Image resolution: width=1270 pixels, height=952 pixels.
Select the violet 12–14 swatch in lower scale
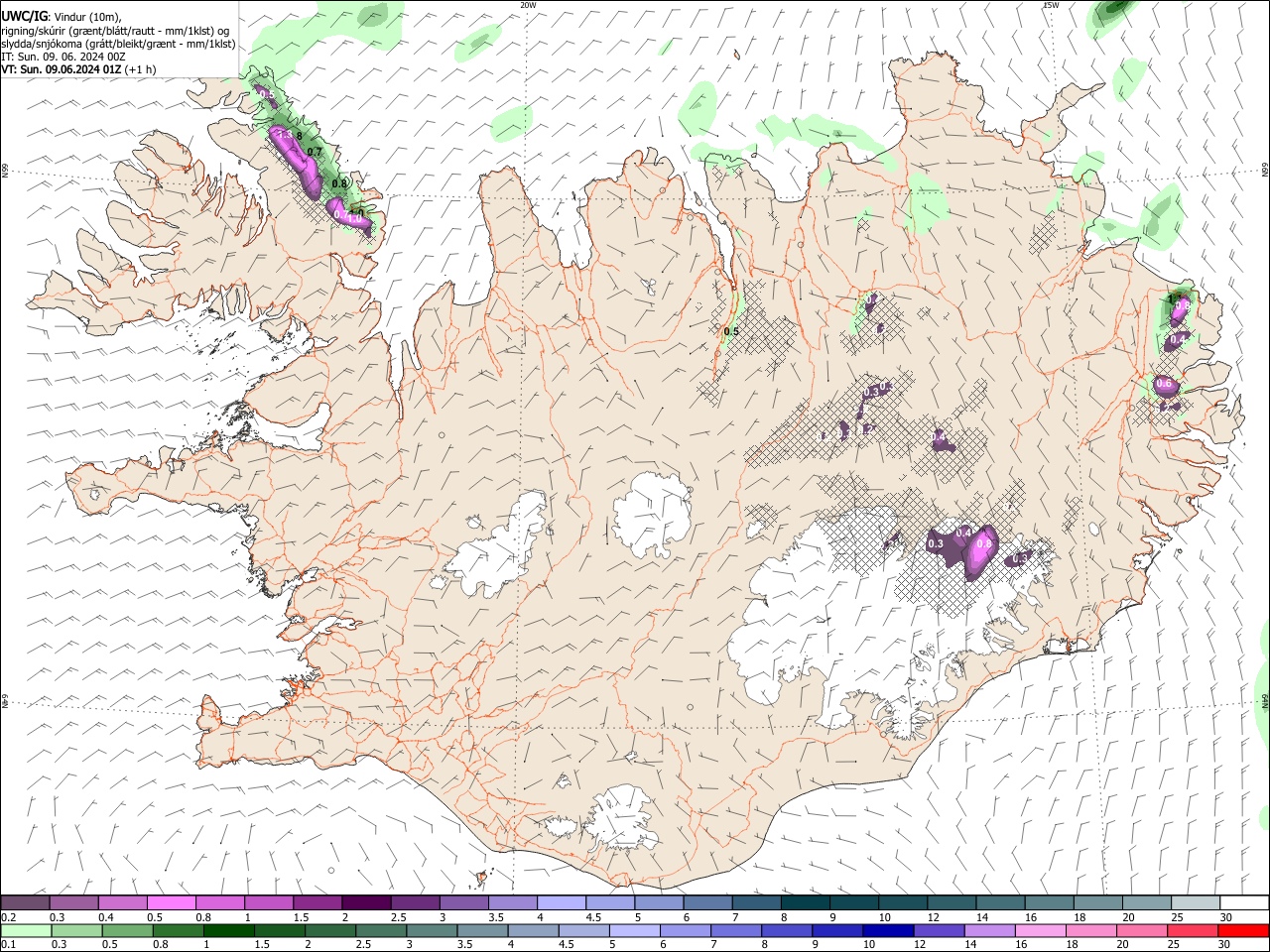(x=938, y=931)
